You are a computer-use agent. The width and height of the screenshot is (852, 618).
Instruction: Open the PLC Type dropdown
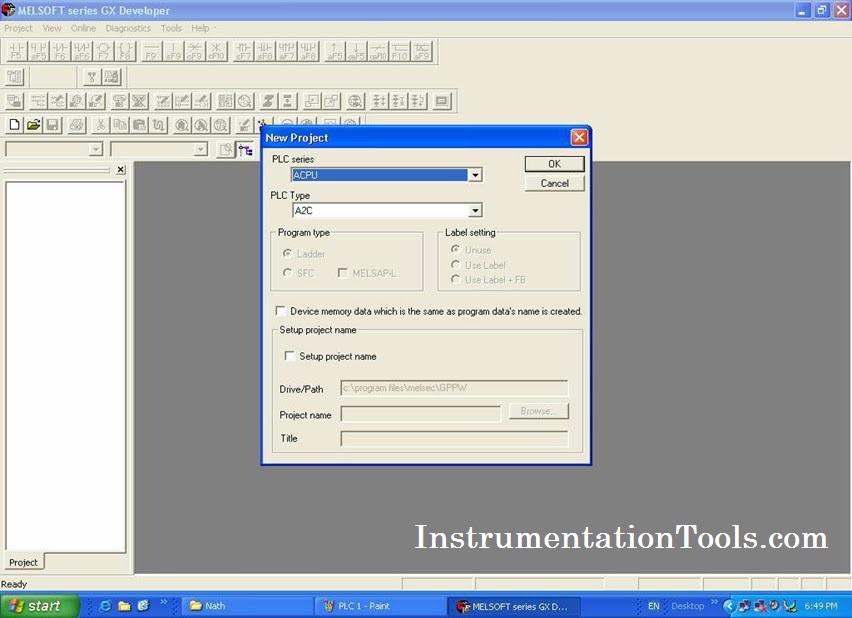[475, 210]
